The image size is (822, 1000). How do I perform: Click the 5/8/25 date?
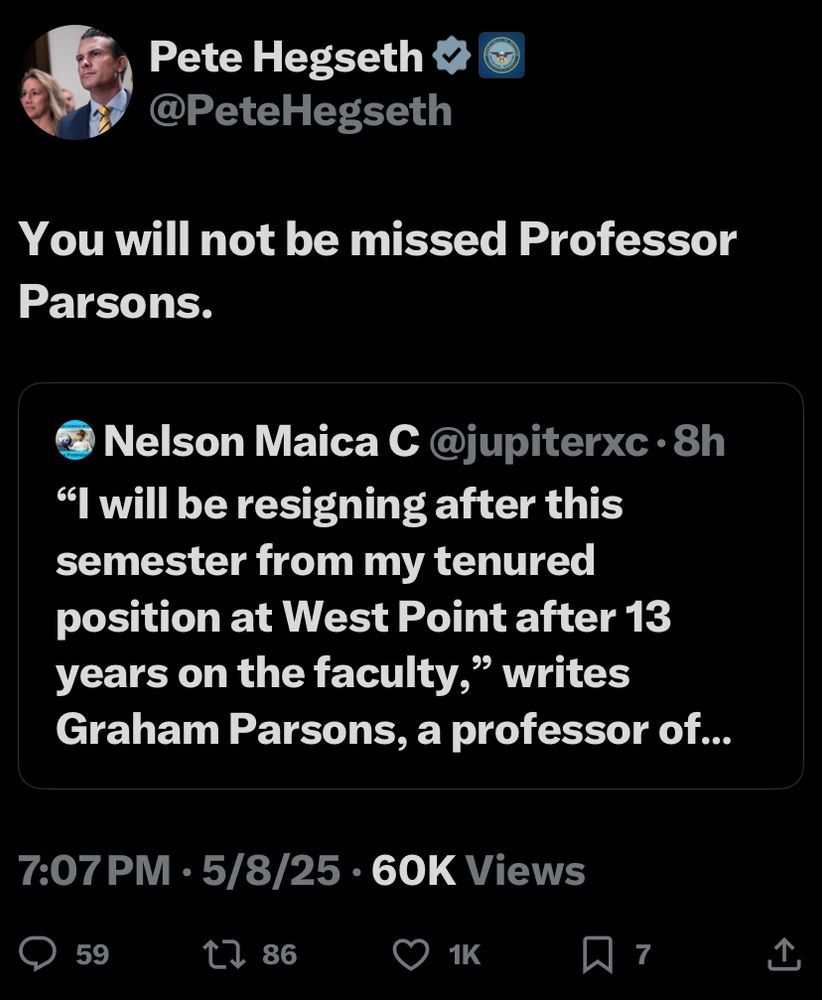pyautogui.click(x=271, y=870)
